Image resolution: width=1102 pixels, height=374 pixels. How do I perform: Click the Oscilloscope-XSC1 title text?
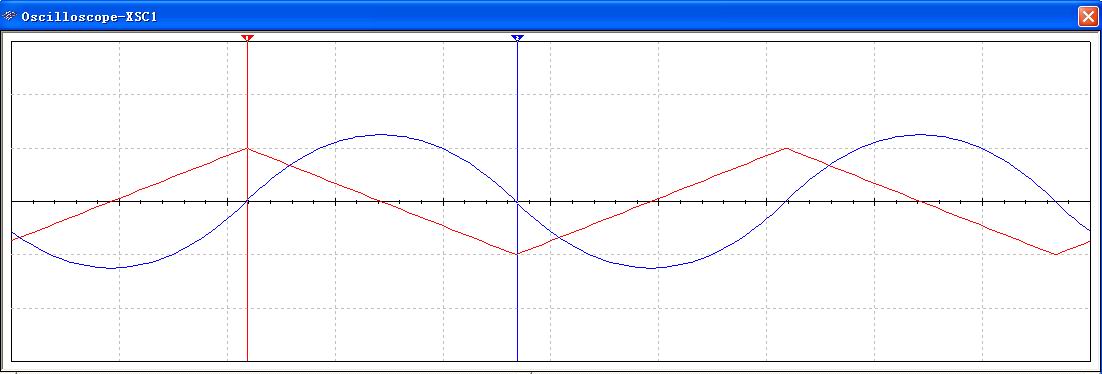(89, 16)
